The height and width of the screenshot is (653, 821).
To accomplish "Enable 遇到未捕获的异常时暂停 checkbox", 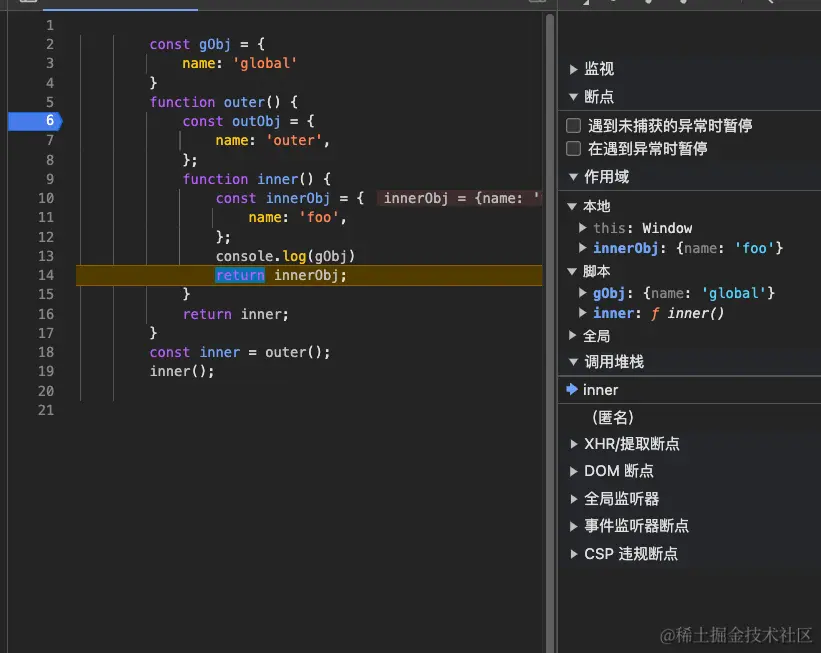I will [x=573, y=126].
